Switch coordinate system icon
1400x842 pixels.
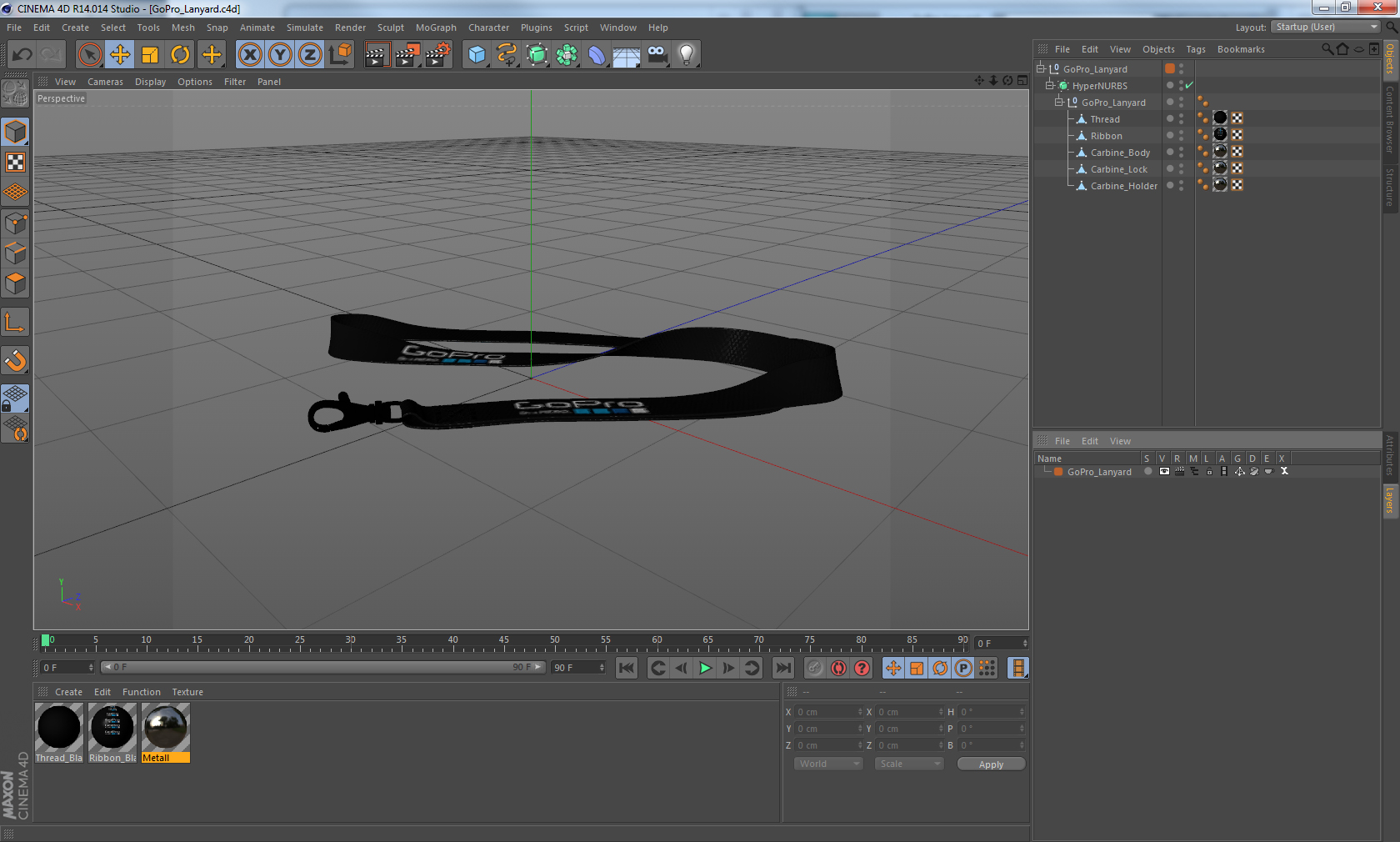click(x=340, y=55)
